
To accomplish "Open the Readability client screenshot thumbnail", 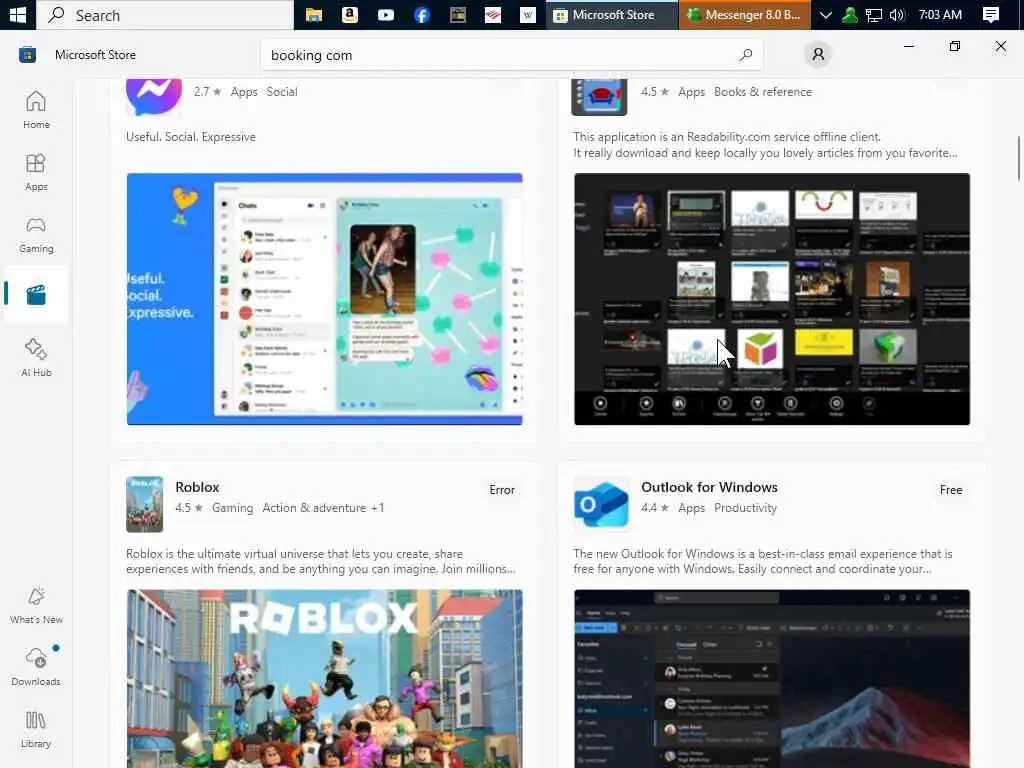I will click(772, 299).
